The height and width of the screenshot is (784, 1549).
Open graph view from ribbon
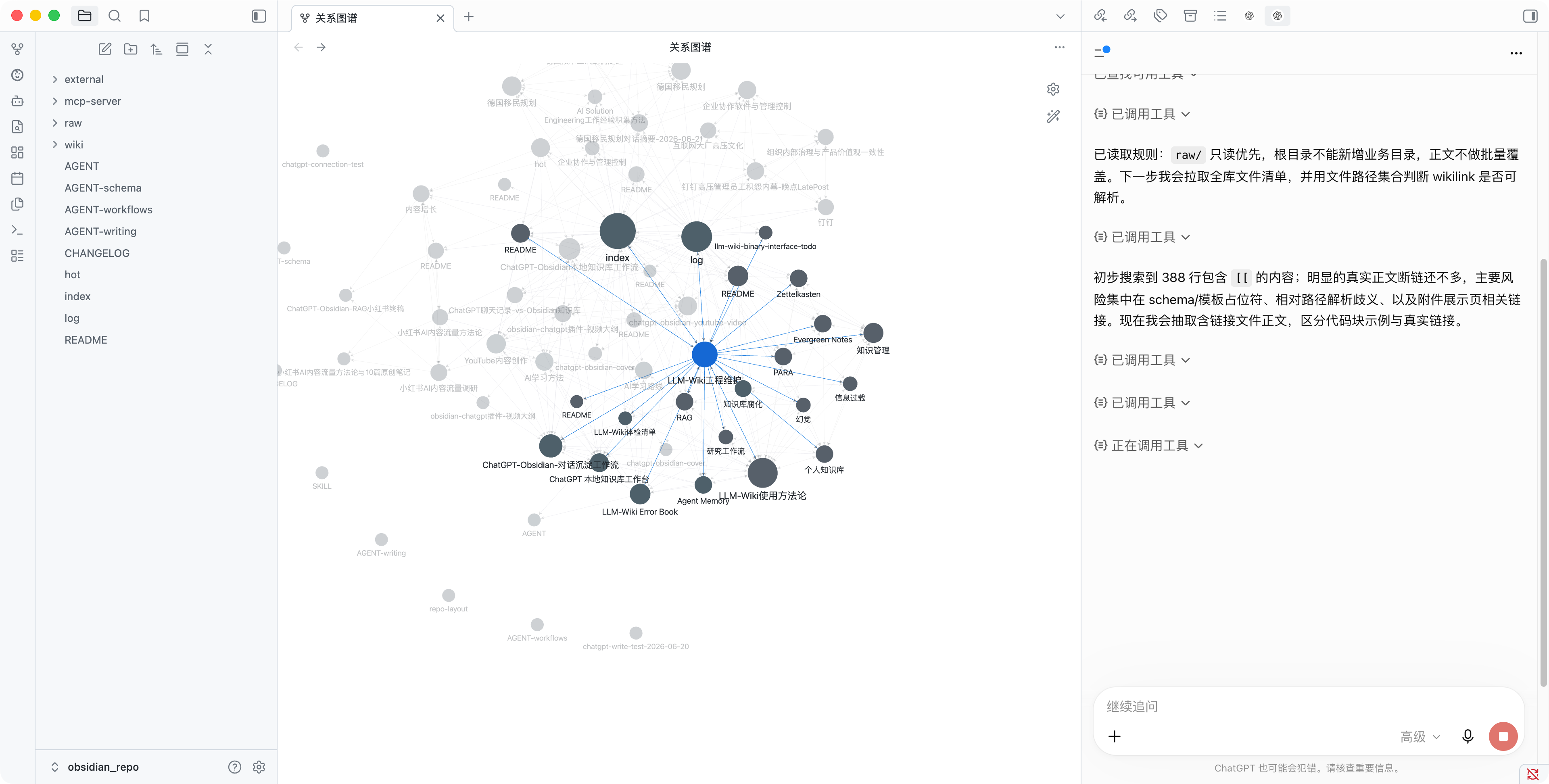coord(17,49)
